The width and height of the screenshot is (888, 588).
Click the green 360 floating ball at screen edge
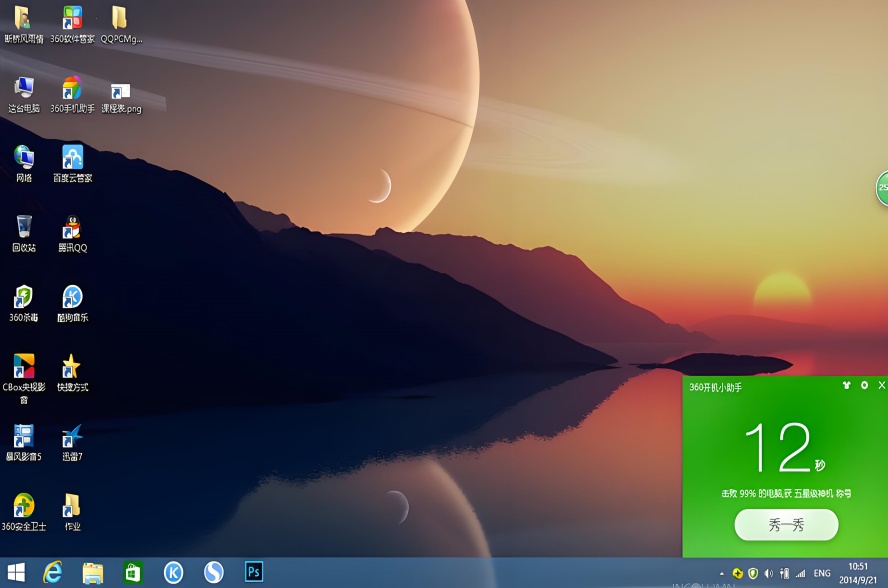(x=882, y=188)
